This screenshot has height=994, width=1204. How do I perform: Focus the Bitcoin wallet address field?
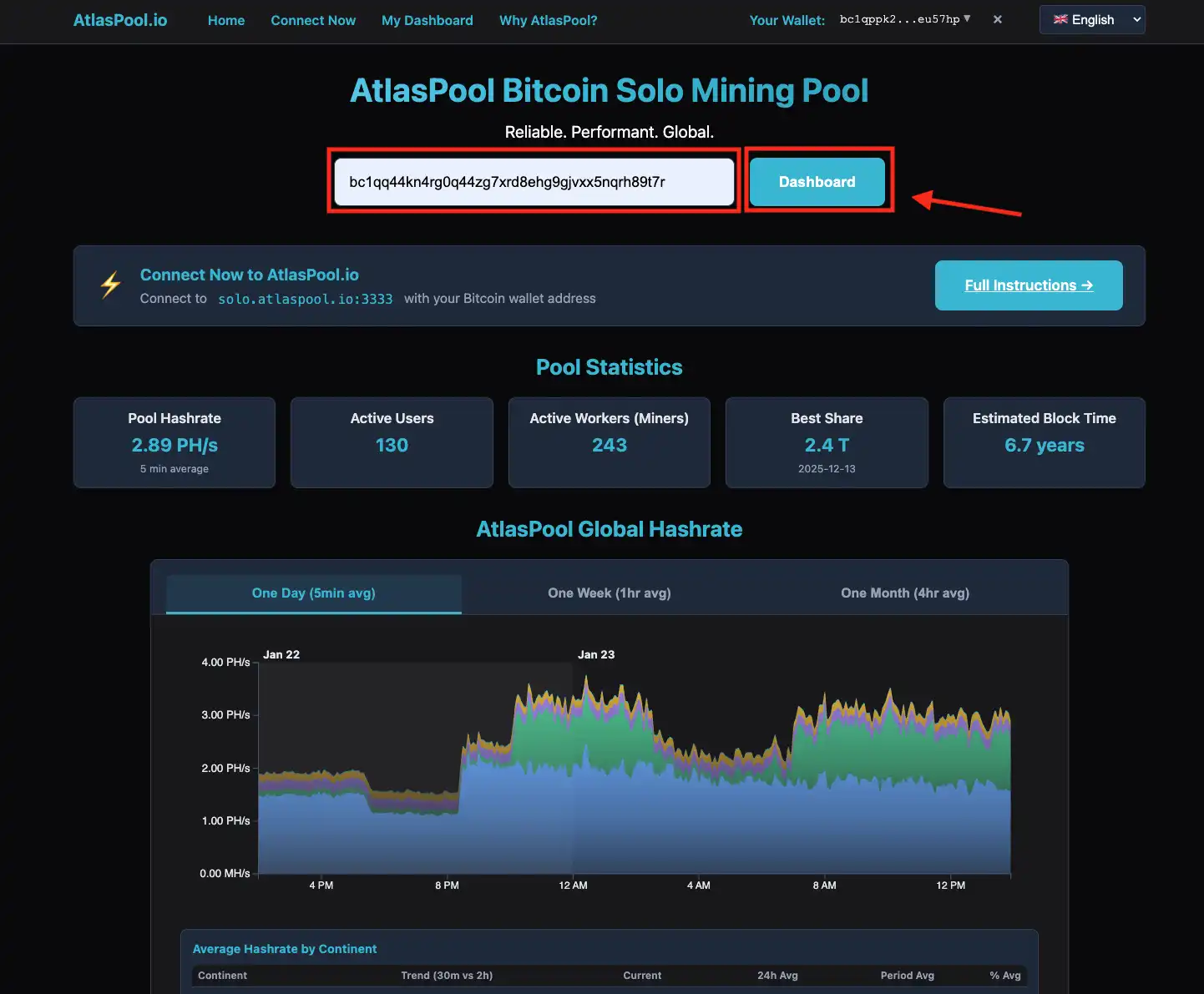534,182
